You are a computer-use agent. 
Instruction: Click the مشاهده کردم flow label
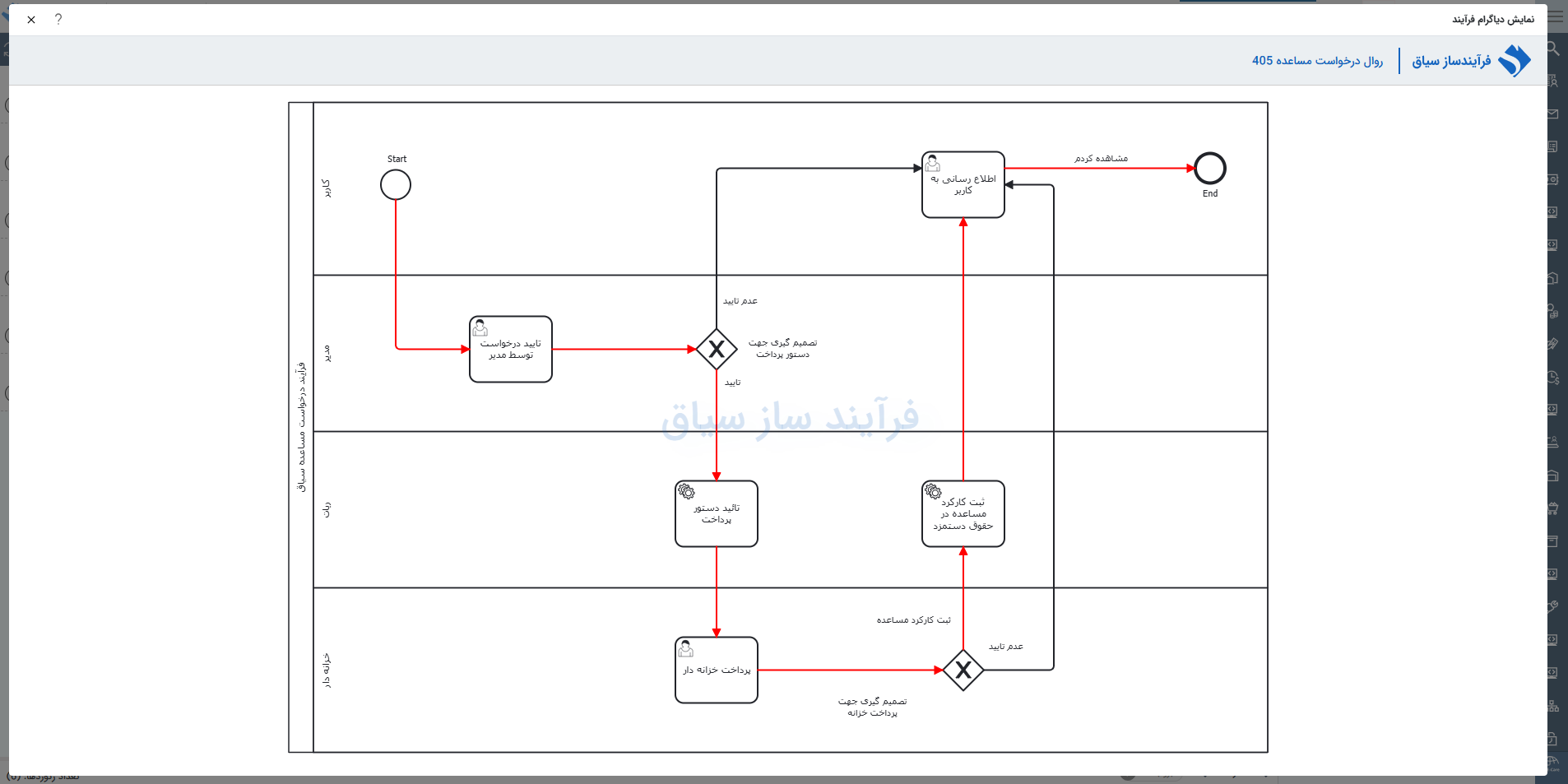pyautogui.click(x=1101, y=158)
